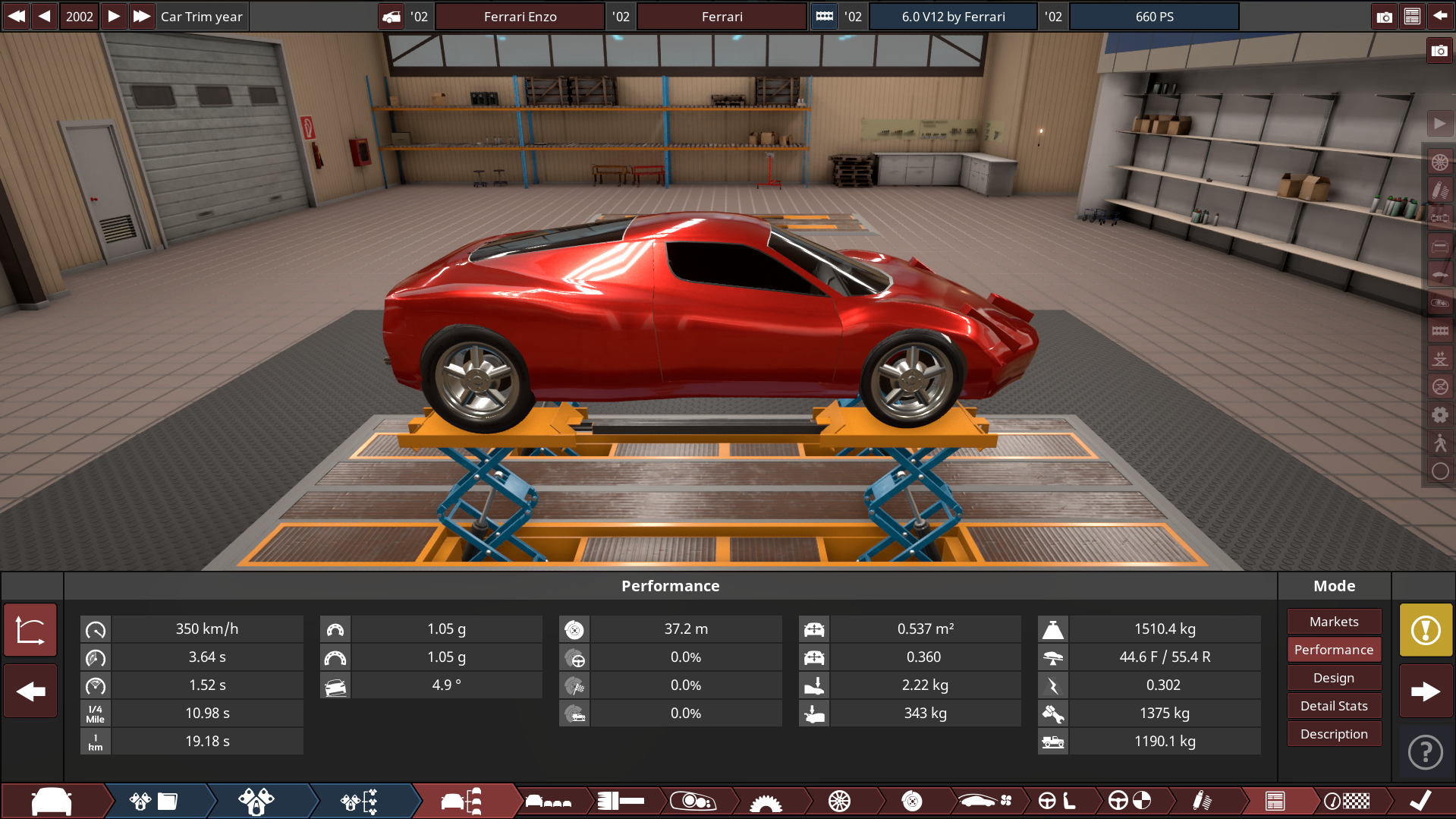Click the weight icon beside 1510.4 kg
This screenshot has width=1456, height=819.
[x=1053, y=629]
